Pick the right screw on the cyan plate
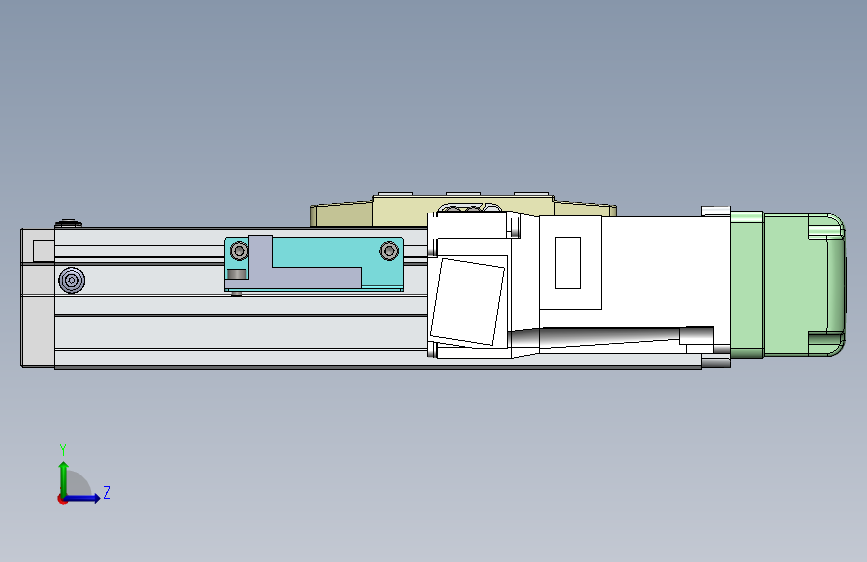This screenshot has width=867, height=562. click(x=389, y=251)
